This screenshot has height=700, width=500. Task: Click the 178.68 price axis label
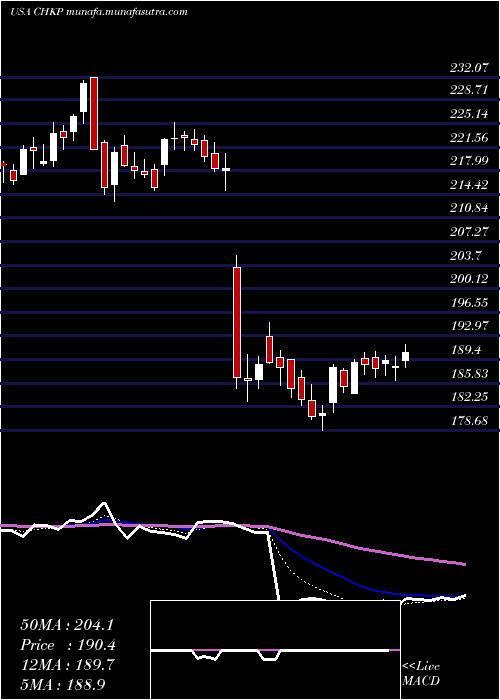click(x=469, y=421)
